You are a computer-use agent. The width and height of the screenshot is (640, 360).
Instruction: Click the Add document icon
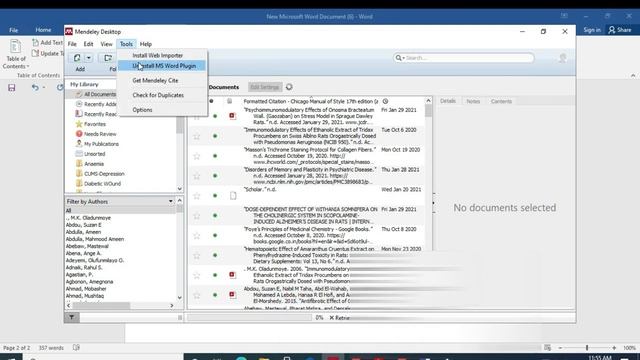pos(77,58)
